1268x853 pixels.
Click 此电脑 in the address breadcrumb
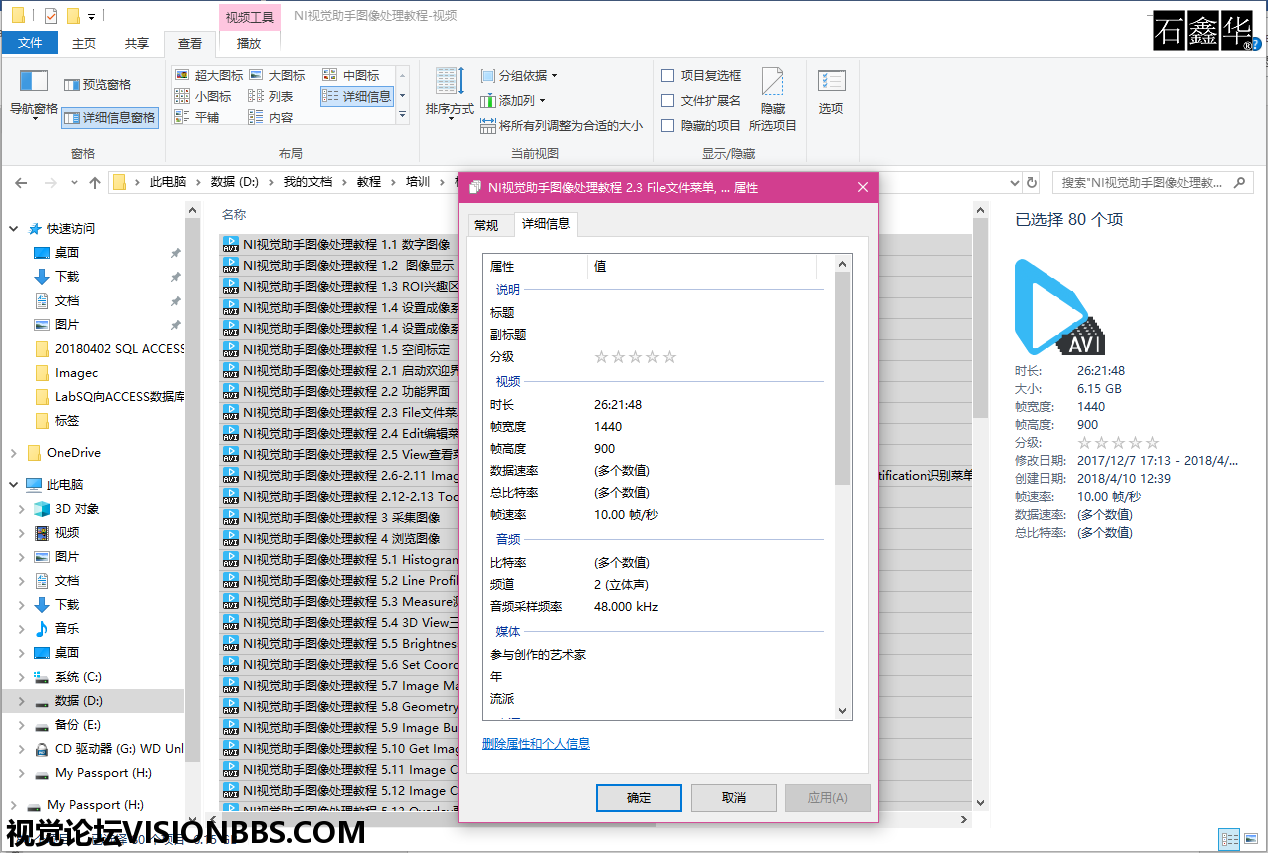click(168, 182)
